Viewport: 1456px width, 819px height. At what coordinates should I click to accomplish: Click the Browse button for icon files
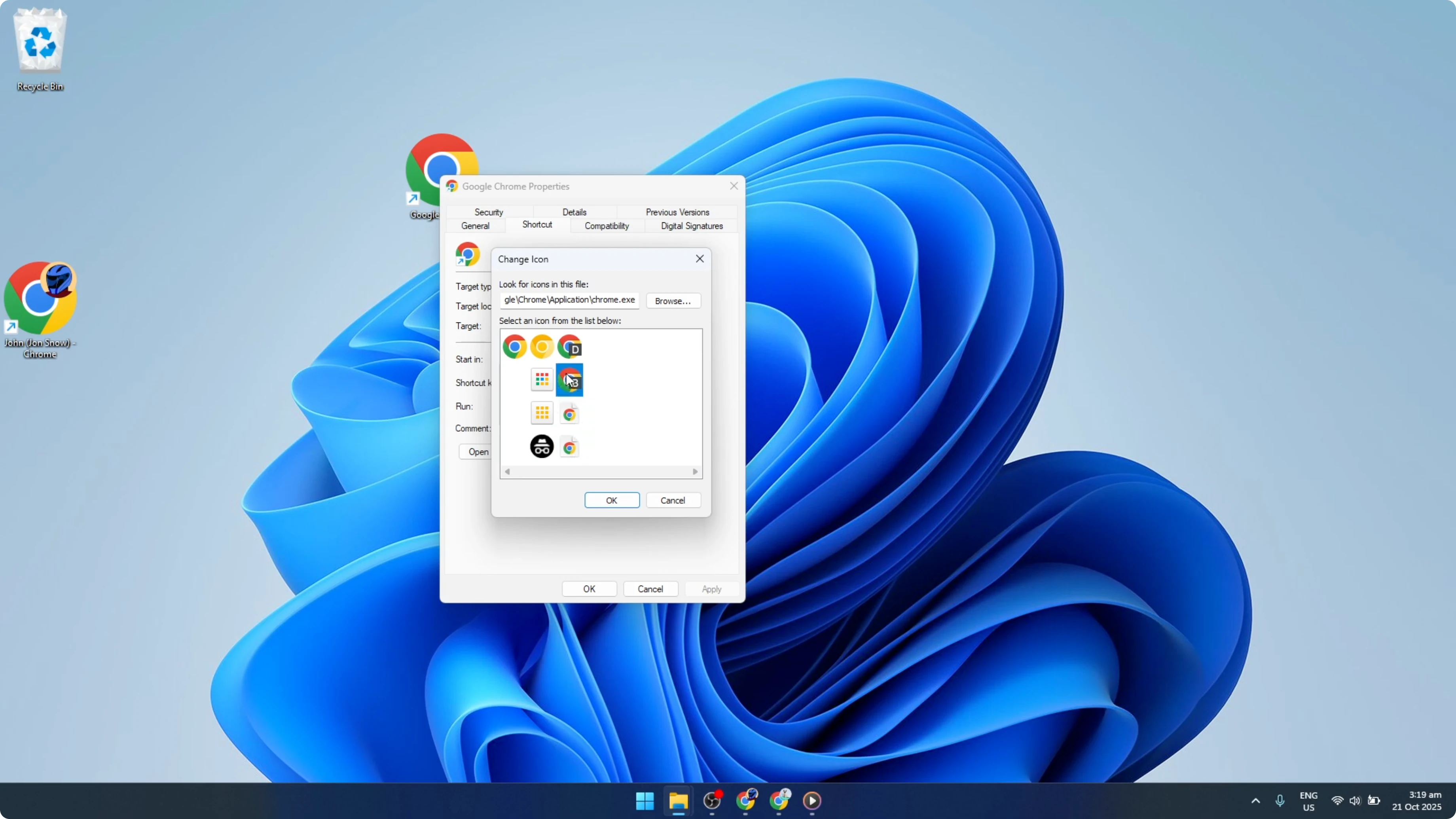(x=673, y=300)
